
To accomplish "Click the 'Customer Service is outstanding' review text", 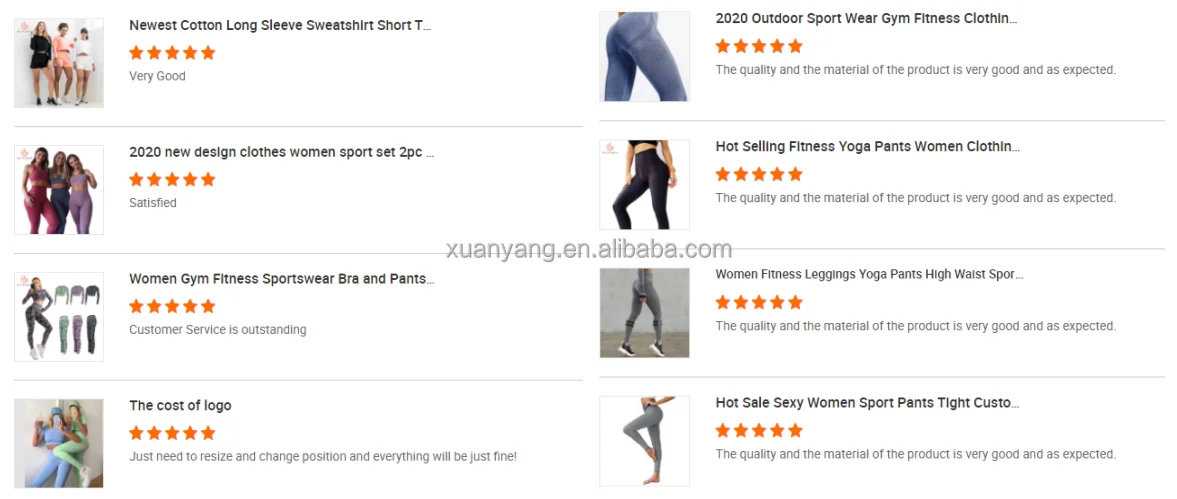I will tap(218, 329).
